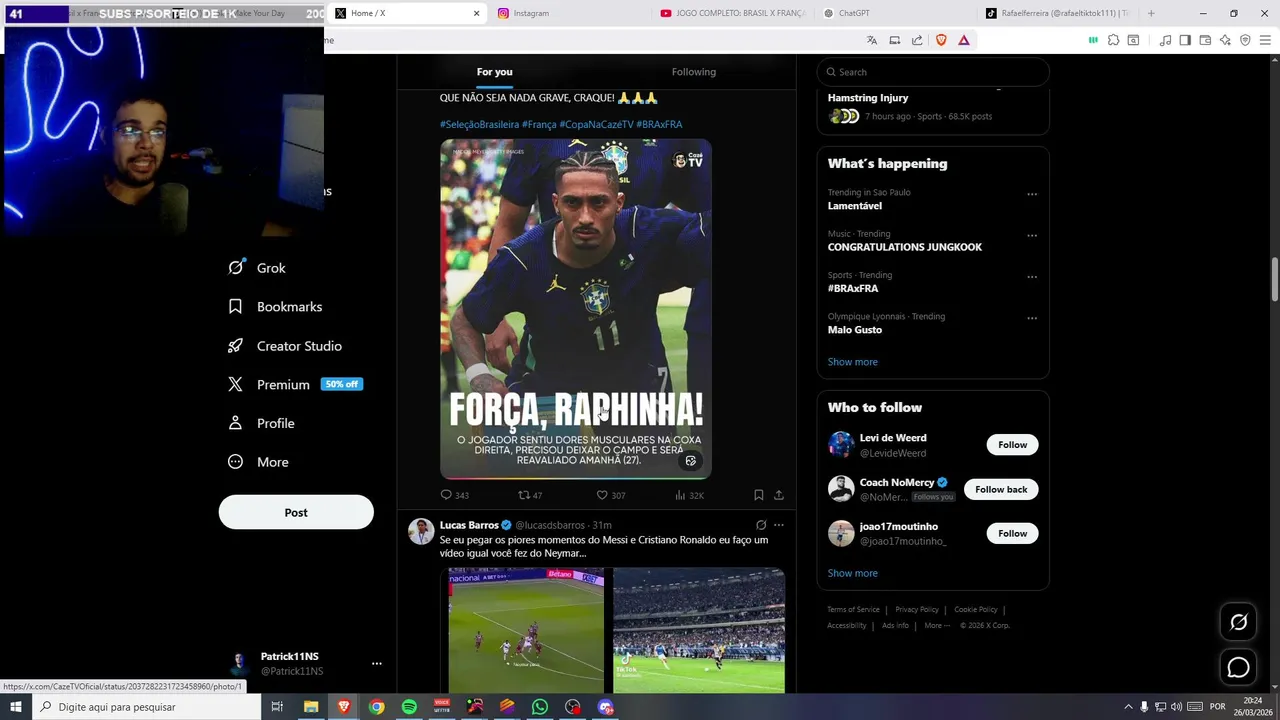The width and height of the screenshot is (1280, 720).
Task: Click the Grok icon on Lucas Barros post
Action: 761,525
